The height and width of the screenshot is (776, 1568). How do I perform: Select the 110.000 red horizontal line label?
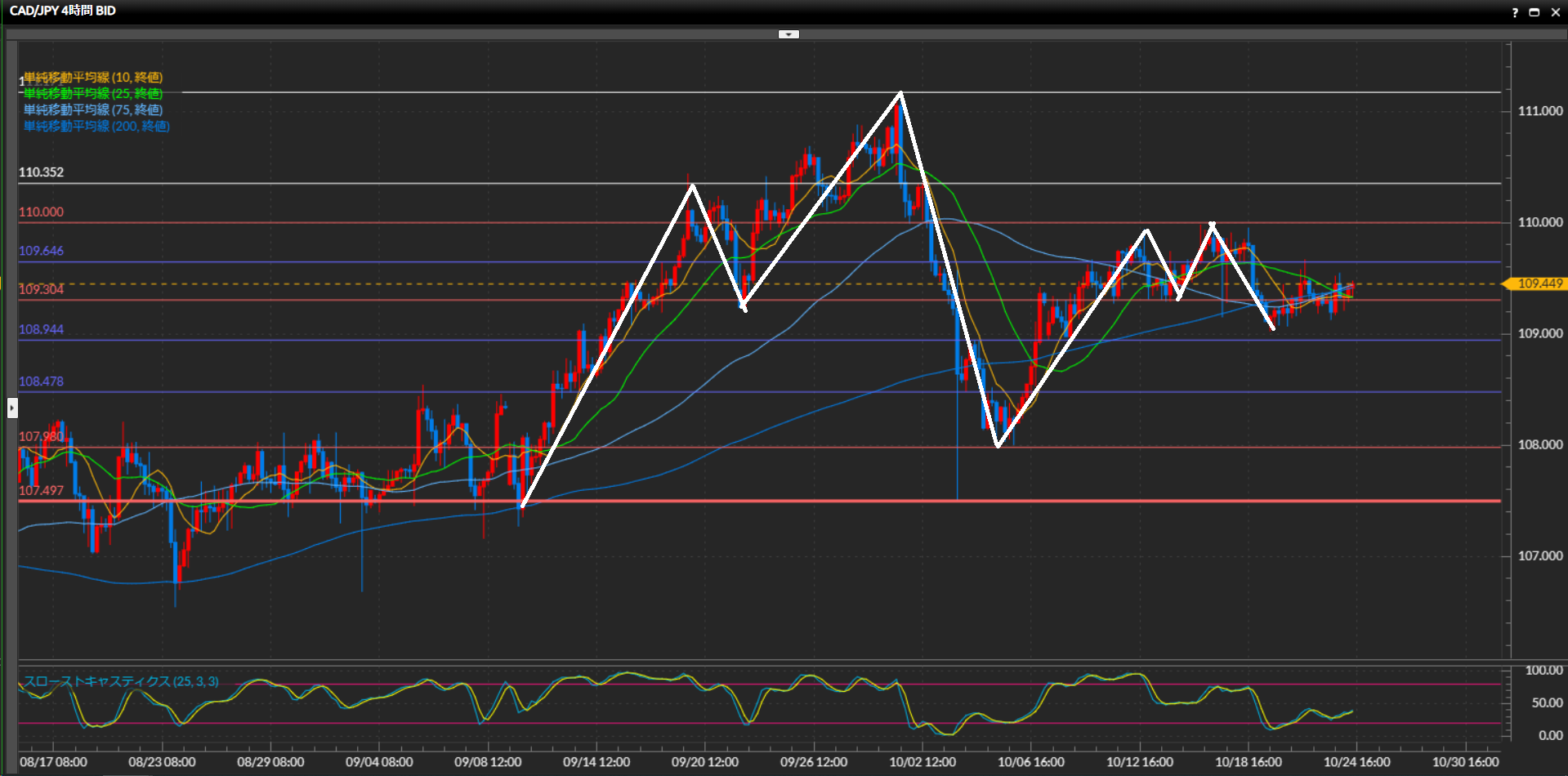[x=41, y=212]
